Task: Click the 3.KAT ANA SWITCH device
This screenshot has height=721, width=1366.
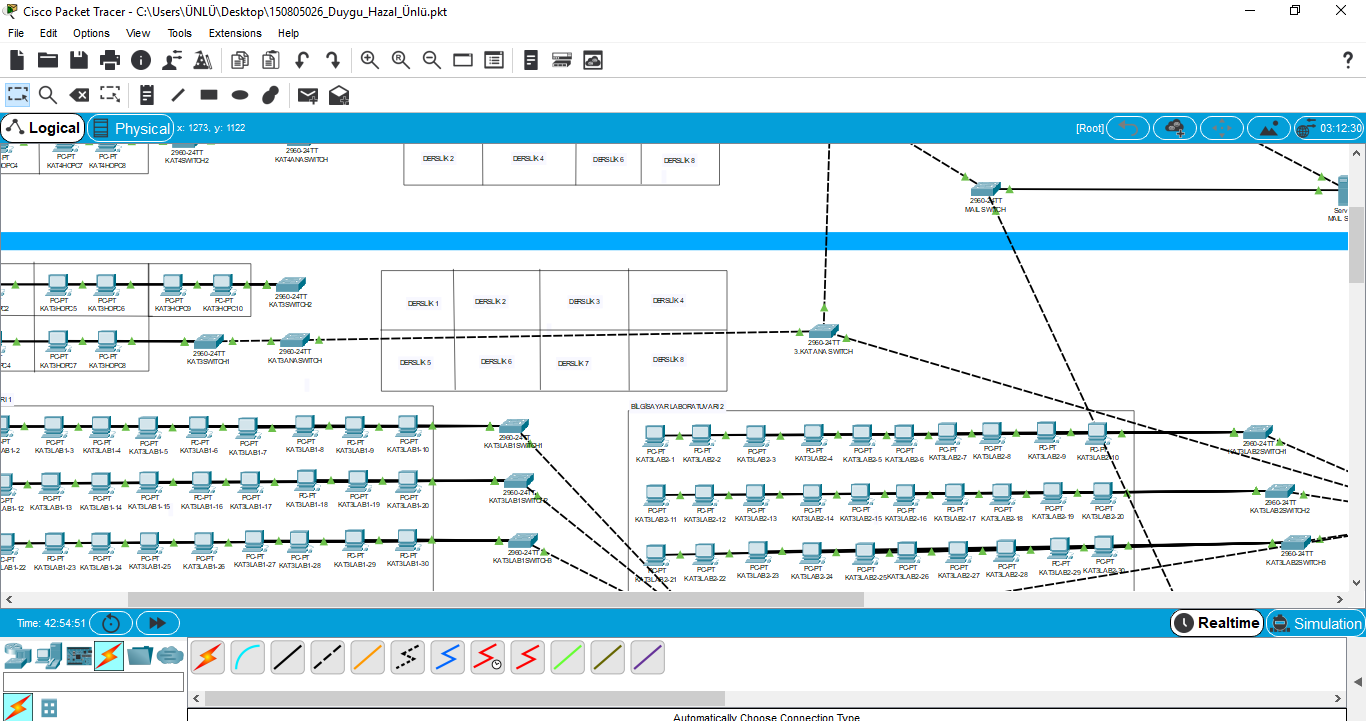Action: (x=823, y=332)
